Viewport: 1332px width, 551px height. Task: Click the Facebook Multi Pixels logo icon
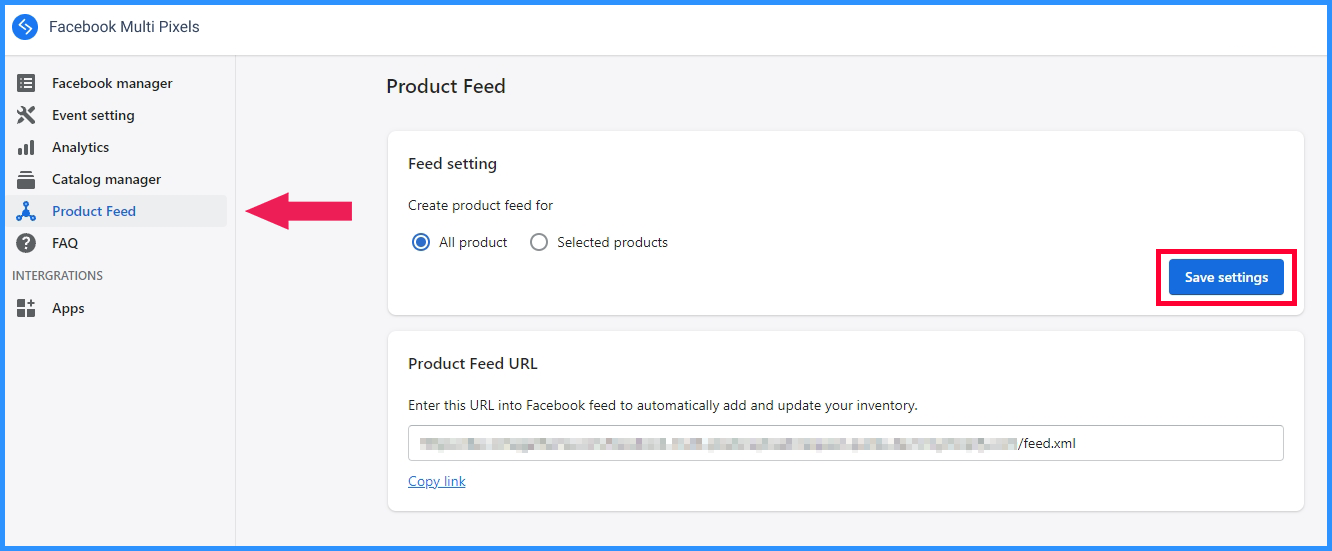coord(25,27)
